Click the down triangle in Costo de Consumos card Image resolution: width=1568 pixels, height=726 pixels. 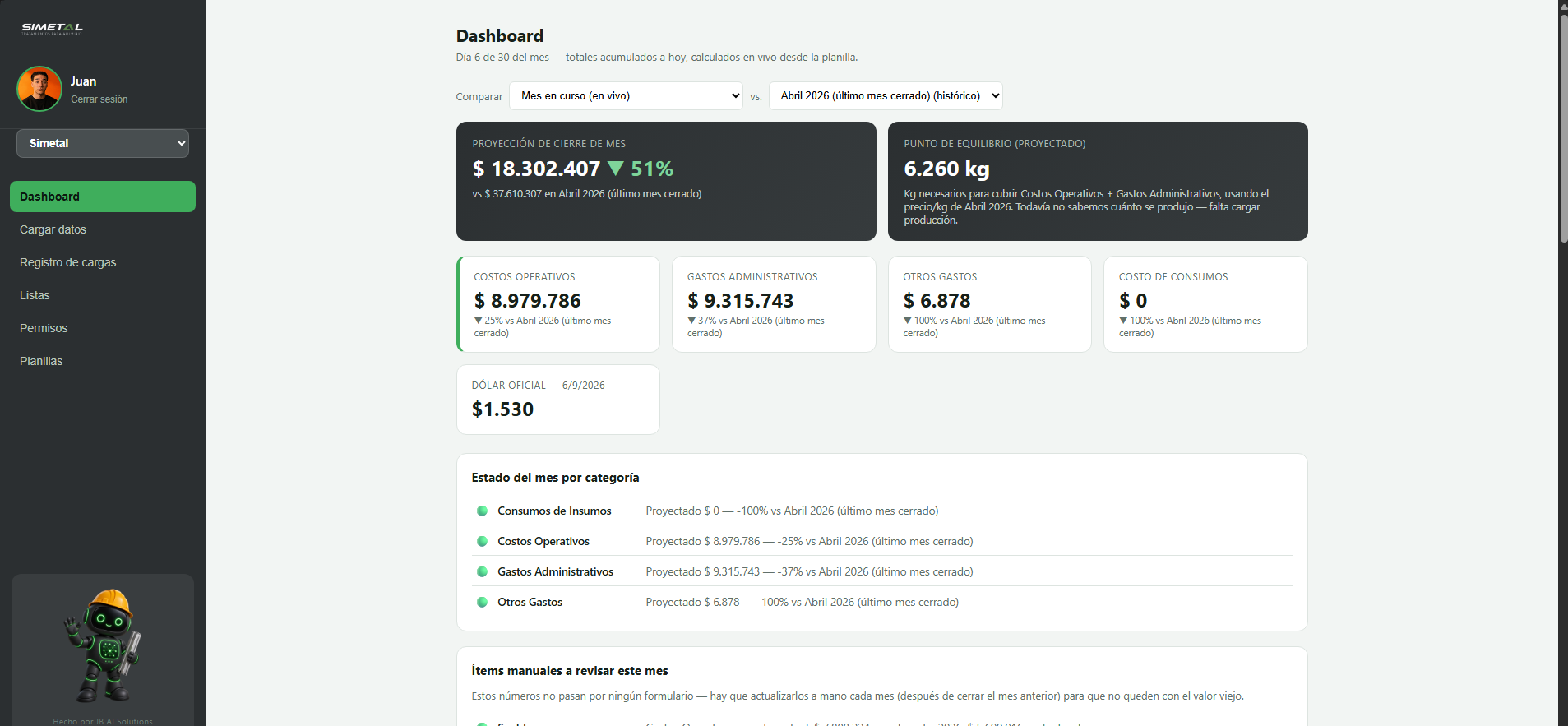coord(1123,321)
